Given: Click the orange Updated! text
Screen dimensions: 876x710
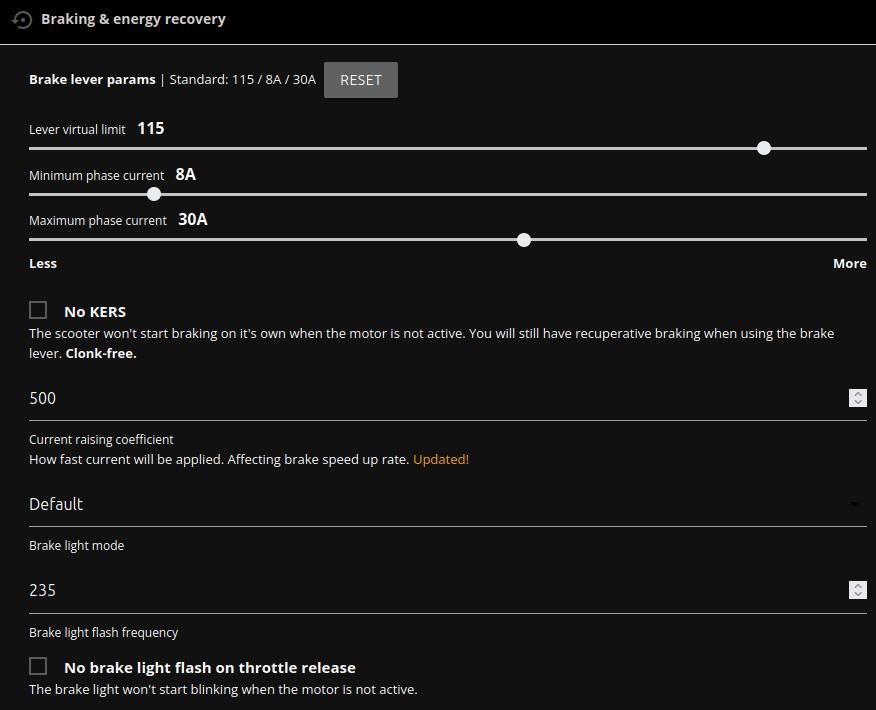Looking at the screenshot, I should click(x=441, y=459).
